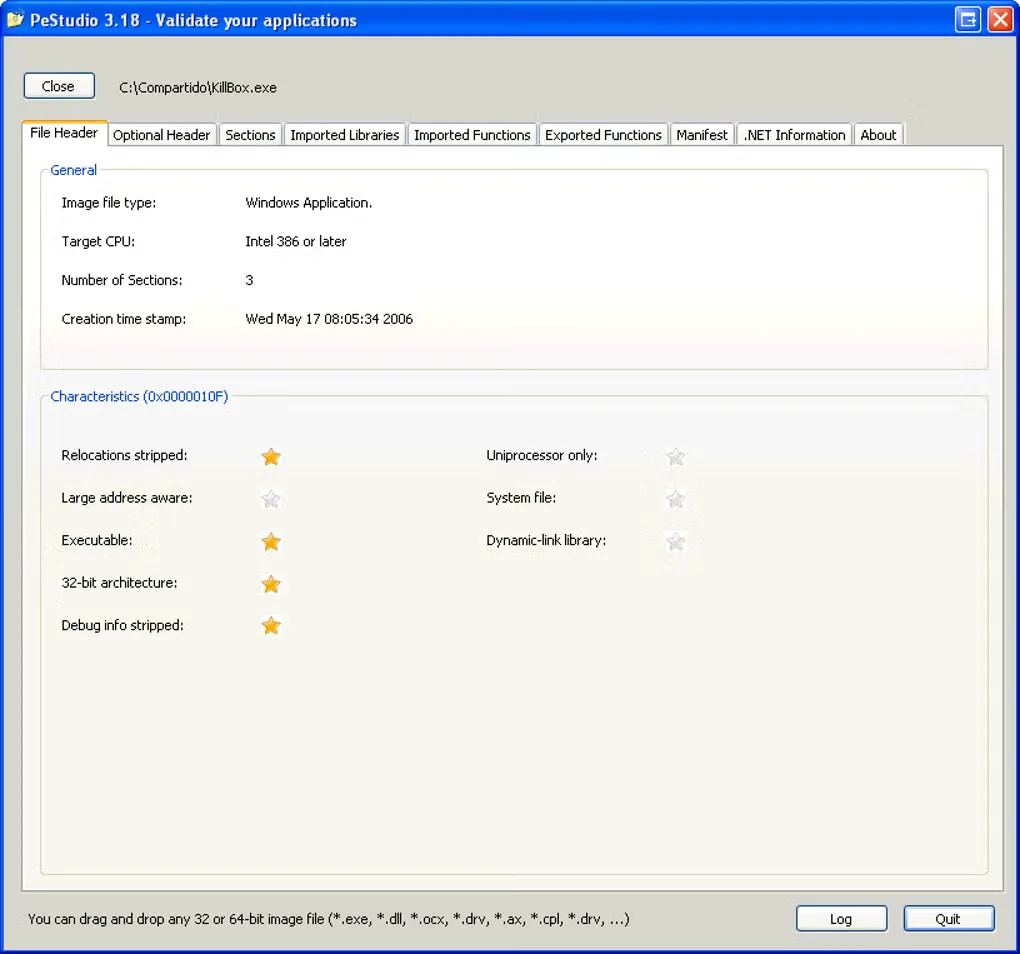Click the 'Dynamic-link library:' label

[x=546, y=540]
